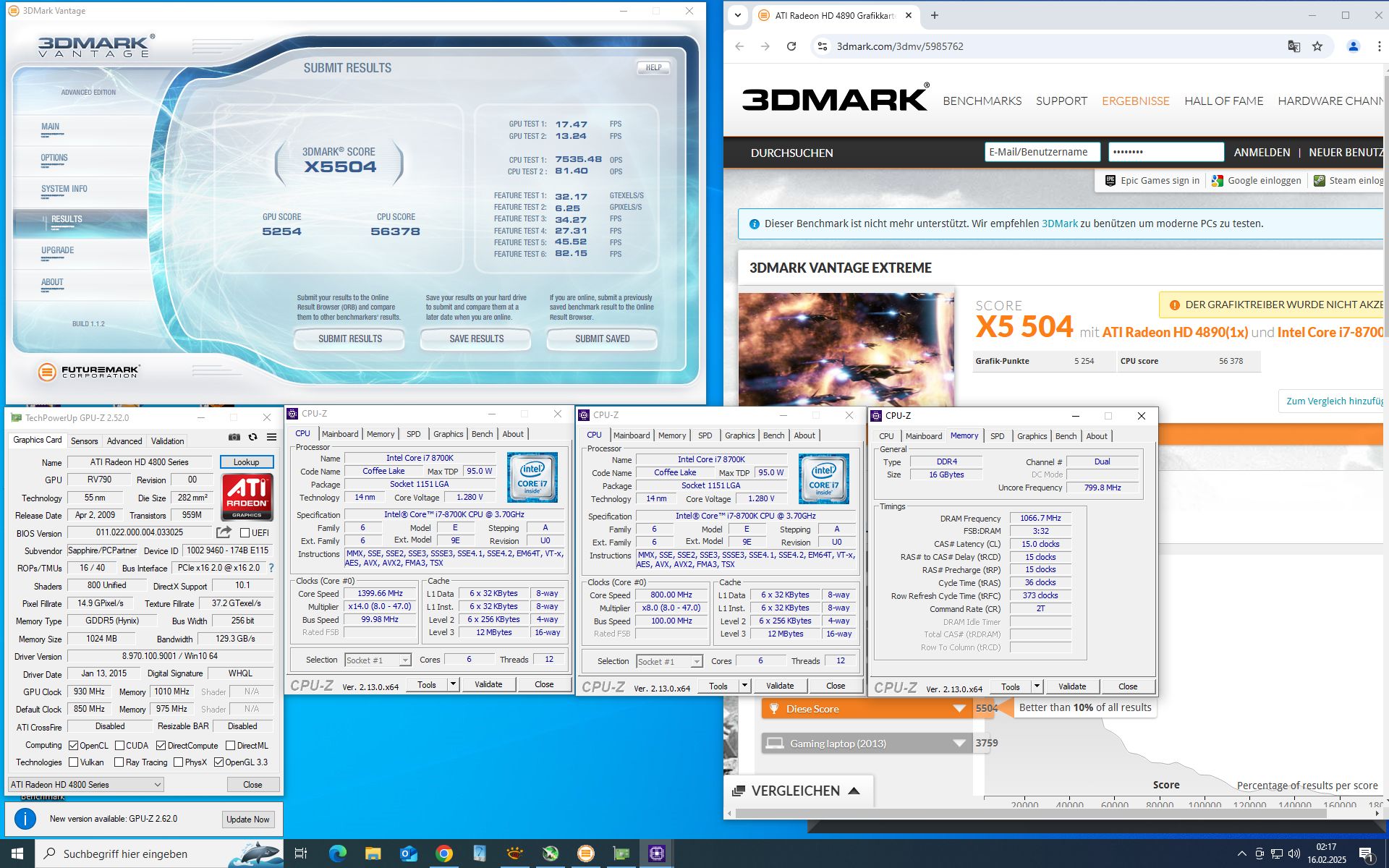The height and width of the screenshot is (868, 1389).
Task: Open Outlook from taskbar
Action: [x=408, y=854]
